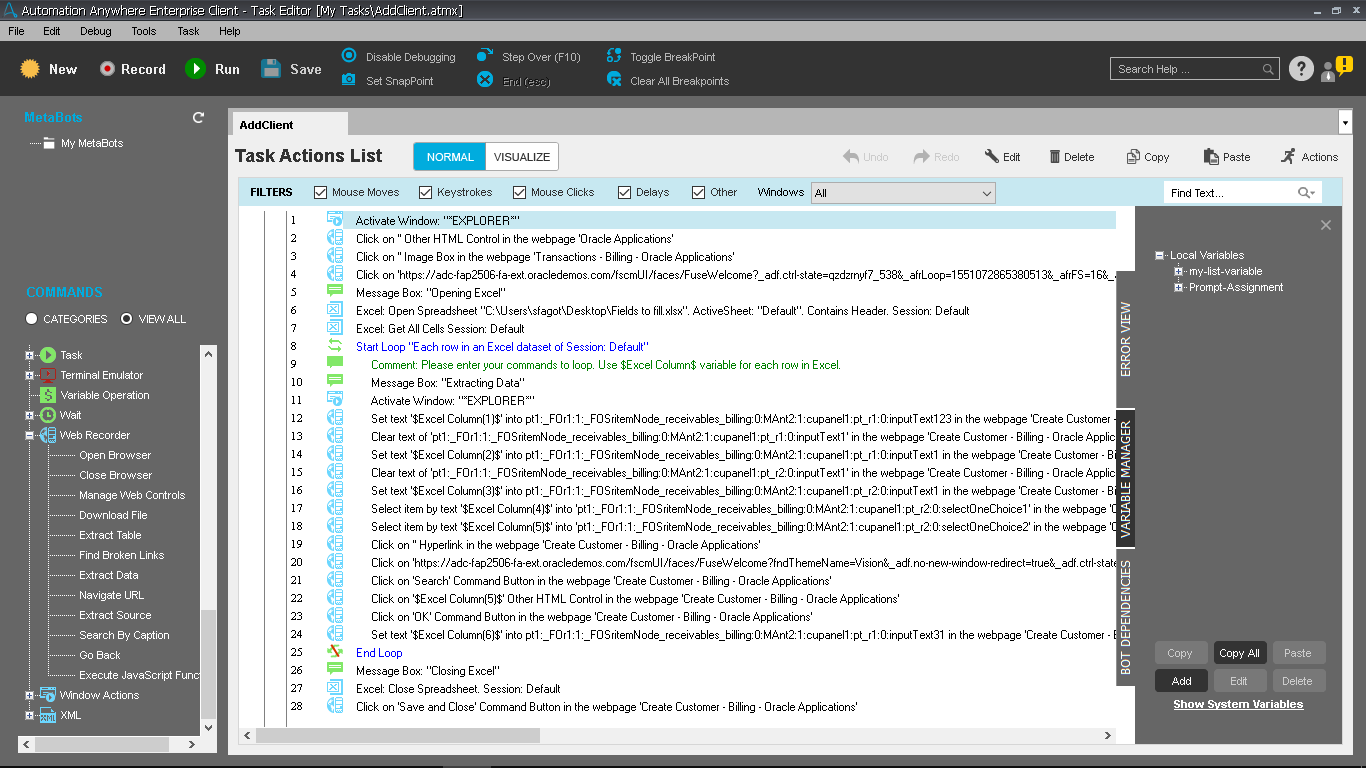Expand the my-list-variable node

click(x=1179, y=271)
